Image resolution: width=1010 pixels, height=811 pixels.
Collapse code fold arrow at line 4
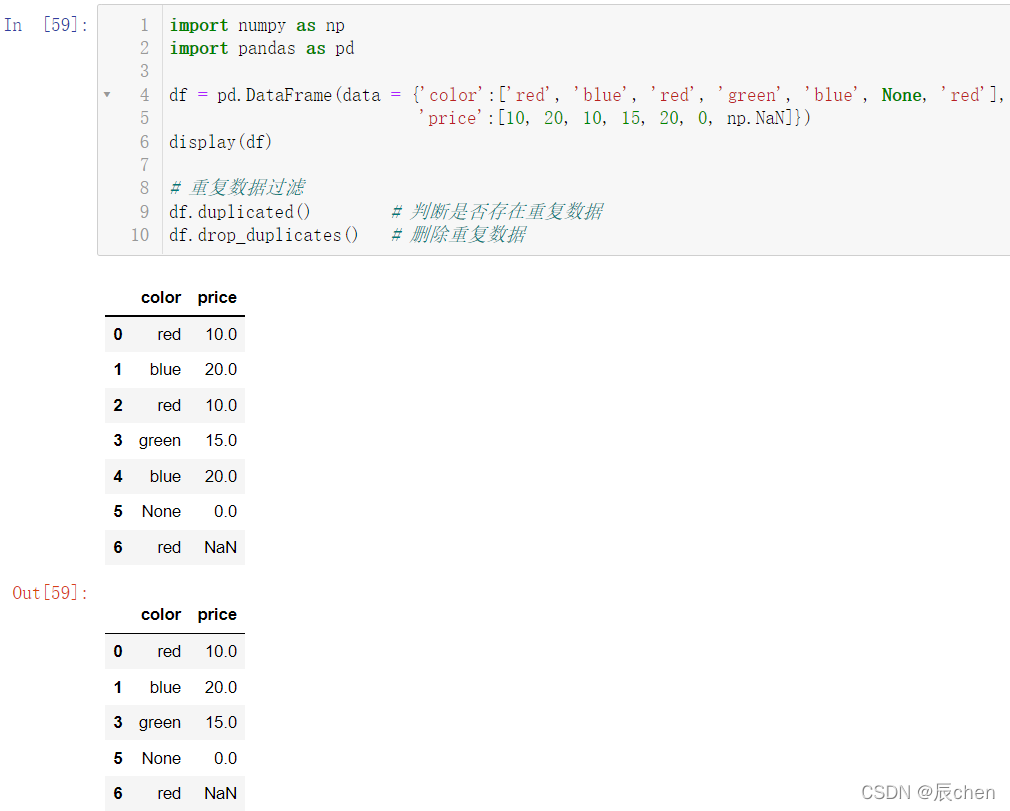point(107,95)
